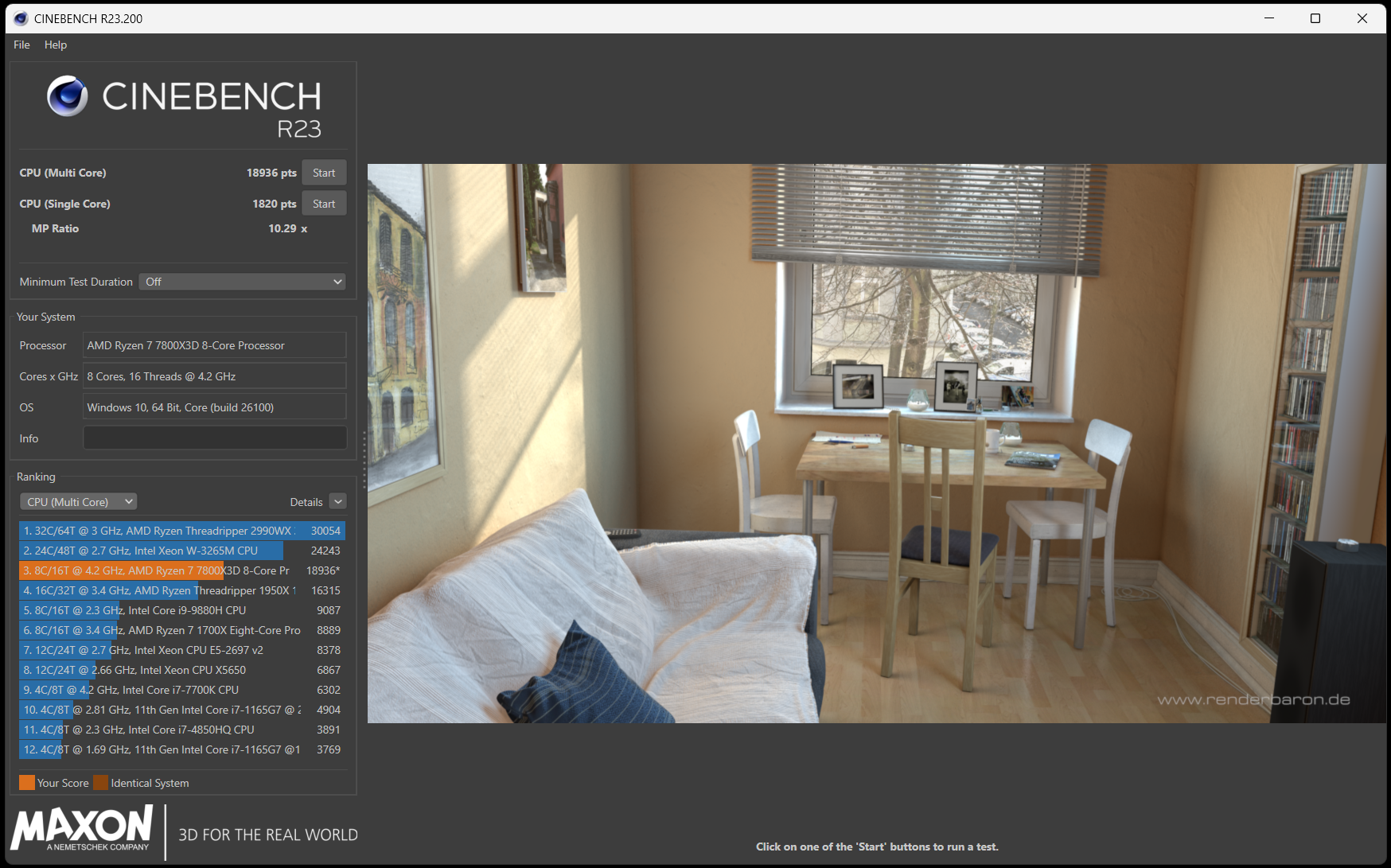
Task: Click the MP Ratio 10.29 x value
Action: [x=287, y=228]
